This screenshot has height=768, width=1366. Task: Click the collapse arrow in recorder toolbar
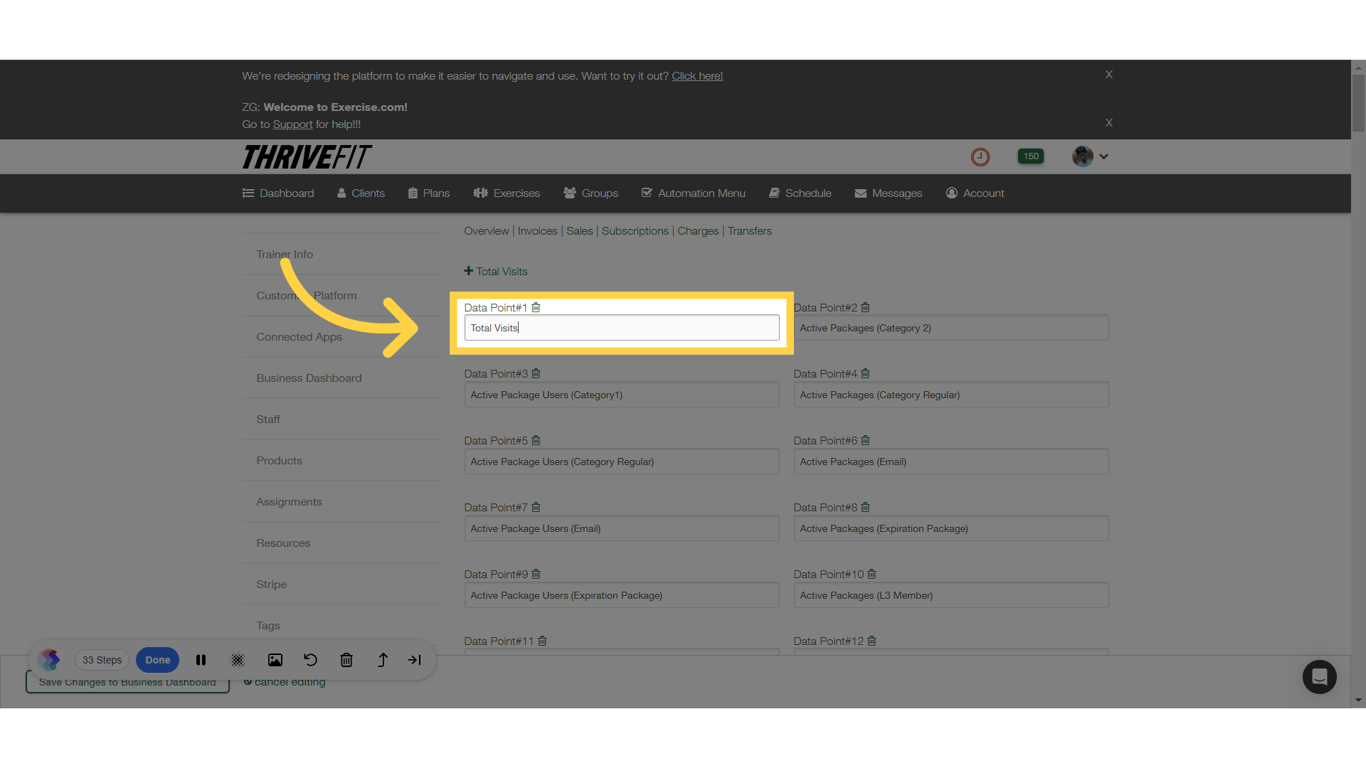(x=415, y=660)
